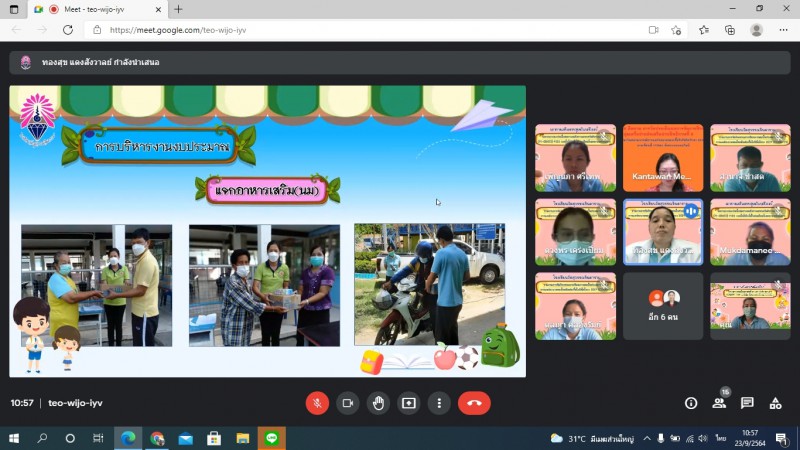800x450 pixels.
Task: Leave the call with red hang-up button
Action: pos(474,403)
